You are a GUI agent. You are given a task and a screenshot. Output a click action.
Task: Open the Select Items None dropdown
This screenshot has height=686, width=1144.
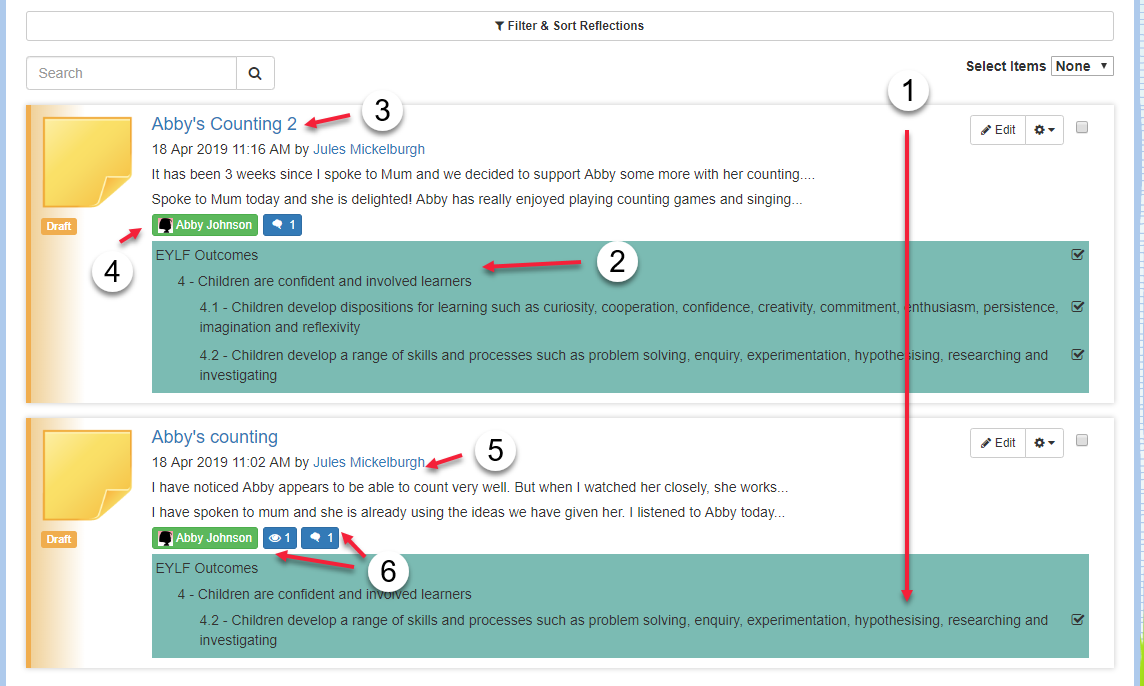point(1082,66)
